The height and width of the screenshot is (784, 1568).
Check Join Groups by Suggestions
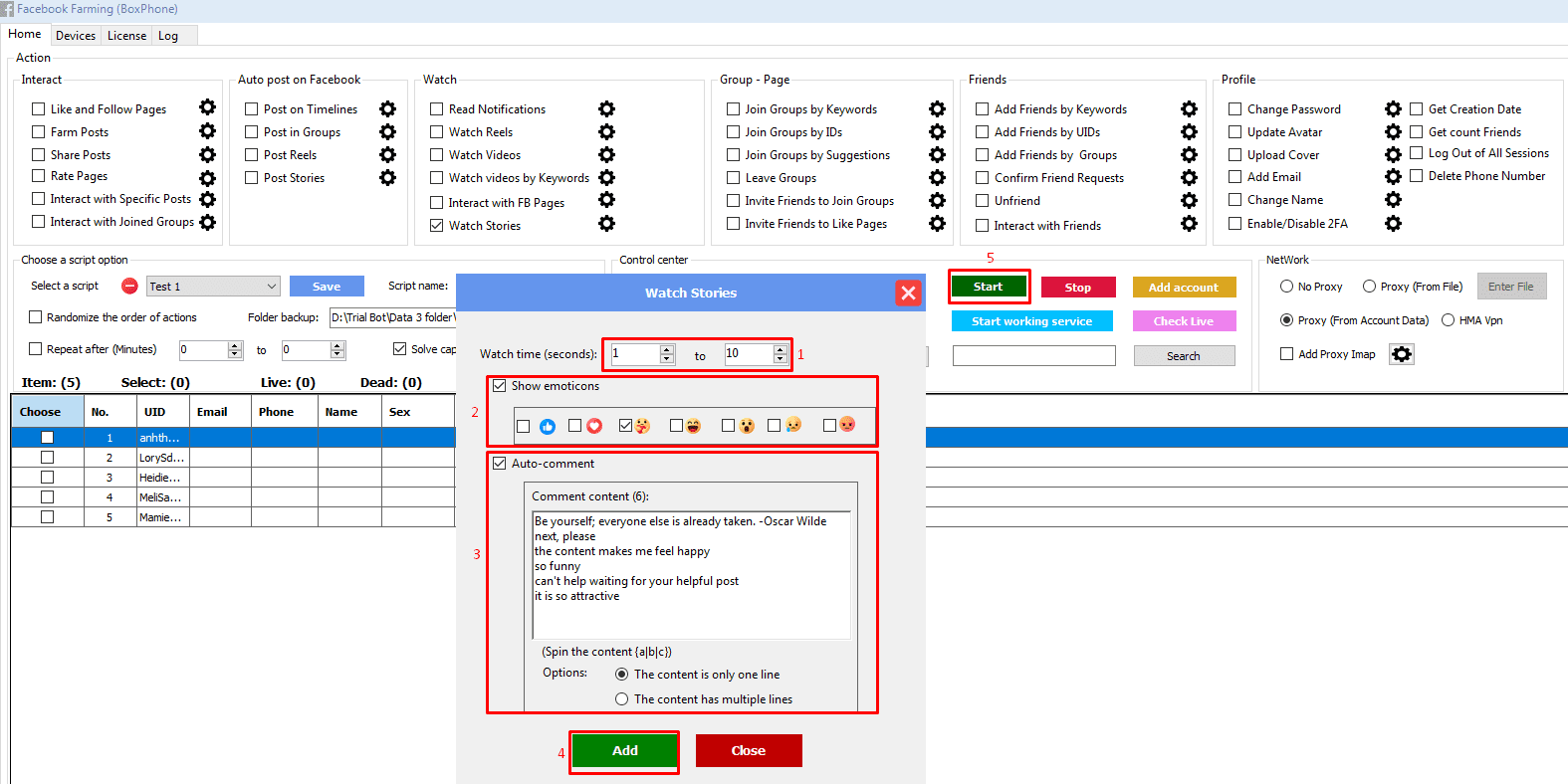733,154
